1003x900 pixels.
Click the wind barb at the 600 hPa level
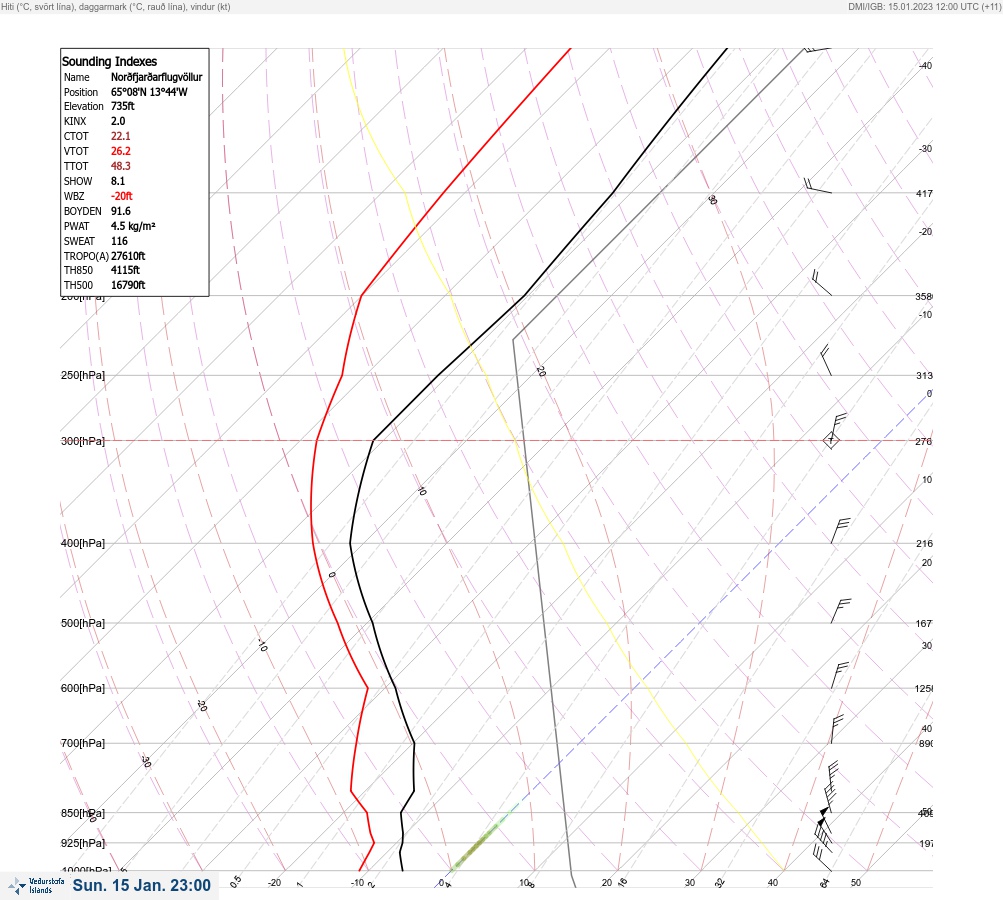point(839,675)
